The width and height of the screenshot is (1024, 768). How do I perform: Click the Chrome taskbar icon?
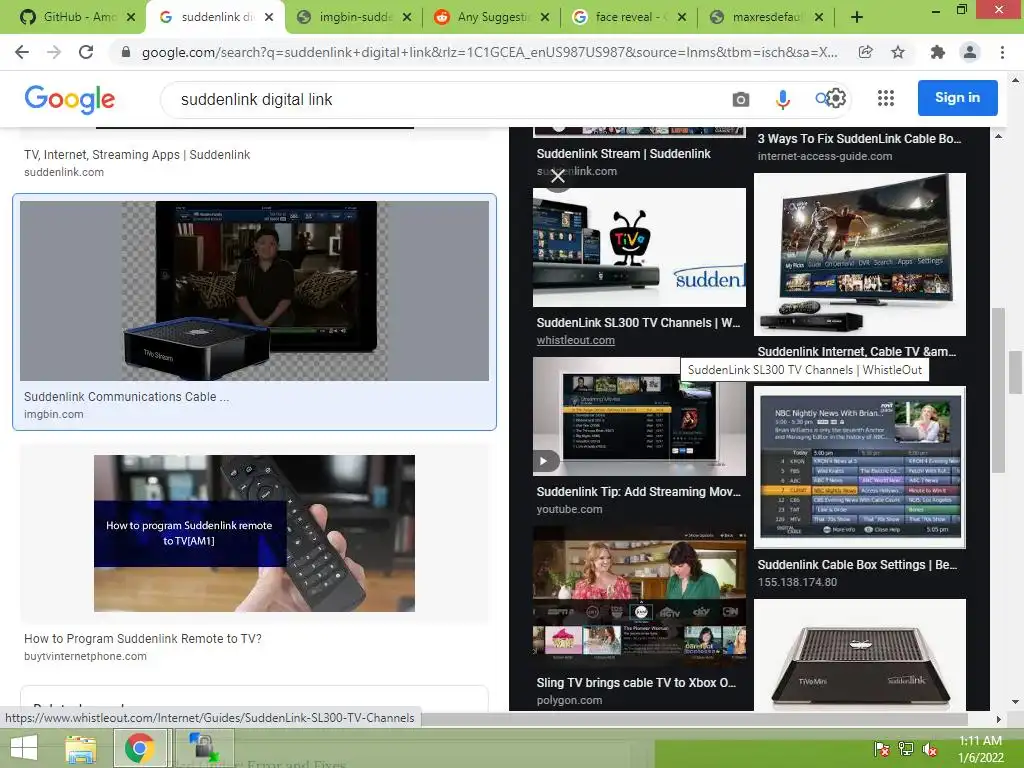pyautogui.click(x=140, y=748)
